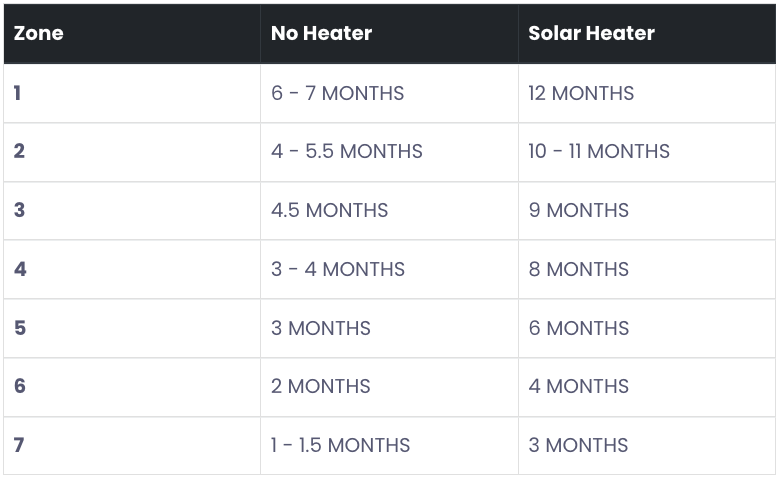The image size is (779, 478).
Task: Select the Zone 3 row label
Action: (x=19, y=210)
